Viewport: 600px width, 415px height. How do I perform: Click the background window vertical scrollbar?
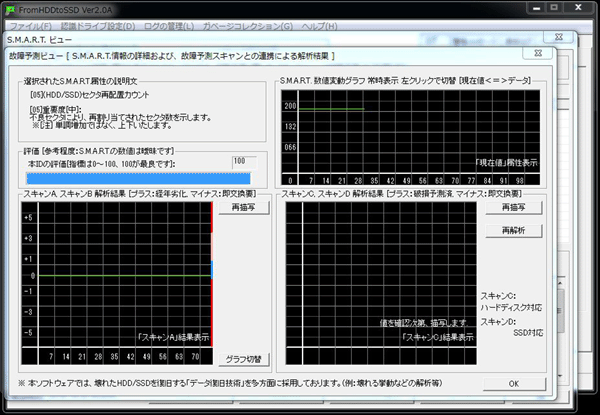[561, 330]
